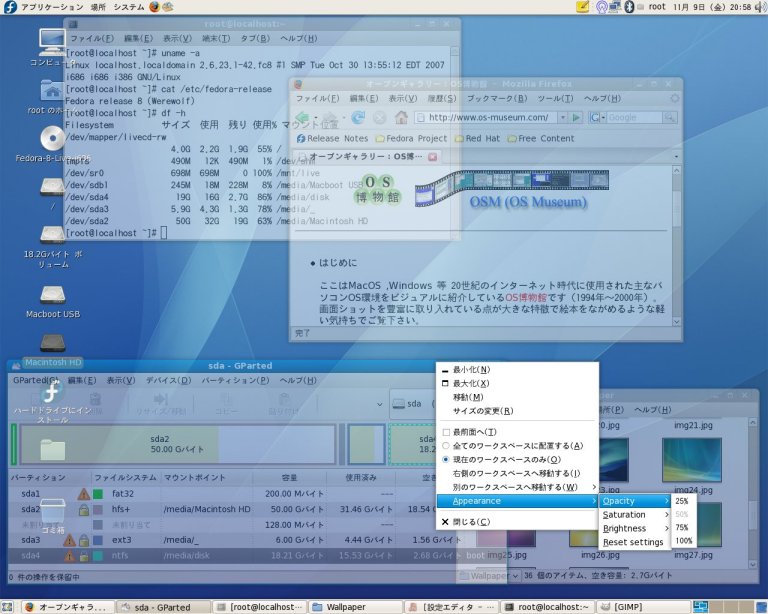
Task: Choose 最大化(X) from window menu
Action: pyautogui.click(x=517, y=383)
